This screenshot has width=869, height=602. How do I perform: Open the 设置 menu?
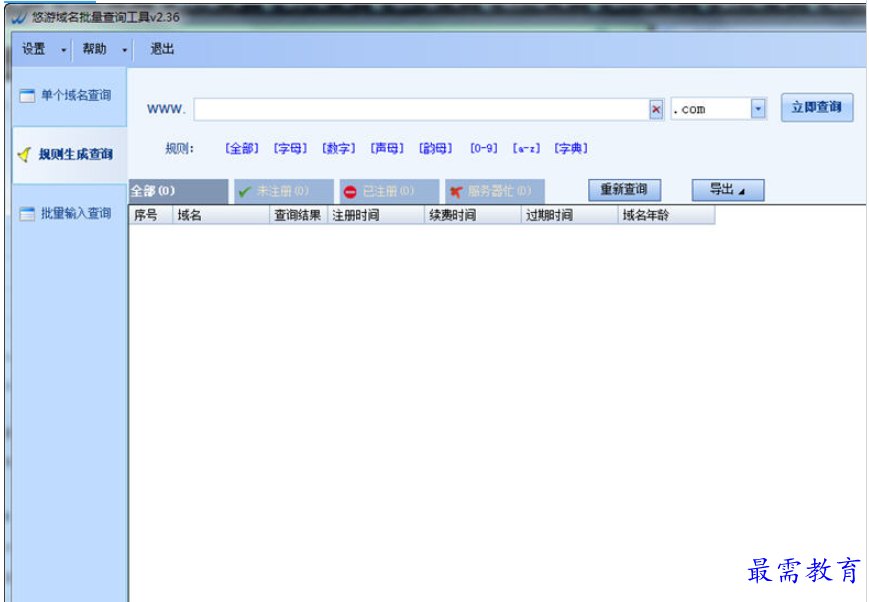click(x=34, y=49)
